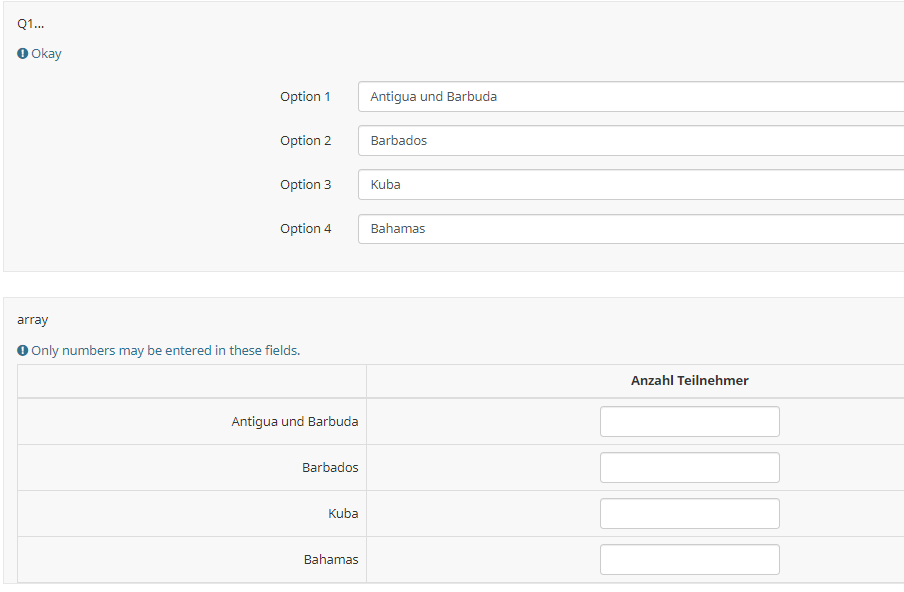Click the "Option 1" label
The image size is (904, 592).
point(305,97)
